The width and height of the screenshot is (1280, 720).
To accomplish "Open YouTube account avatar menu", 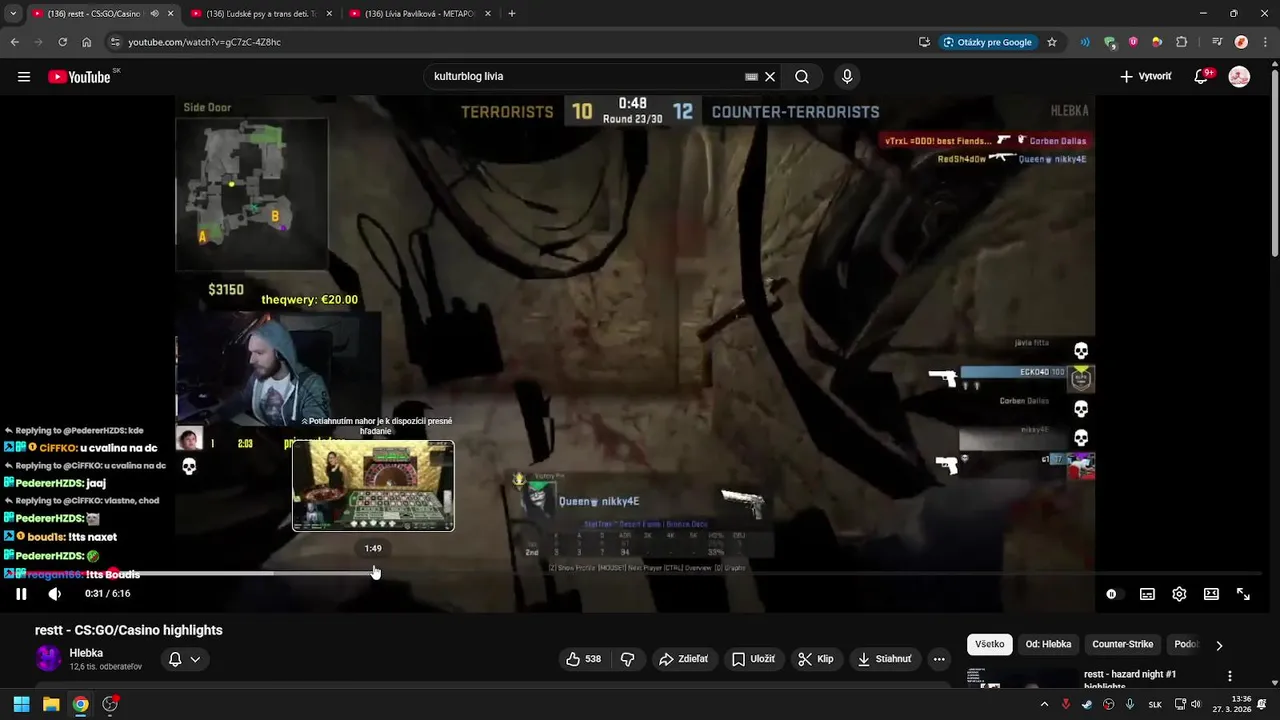I will [x=1239, y=77].
